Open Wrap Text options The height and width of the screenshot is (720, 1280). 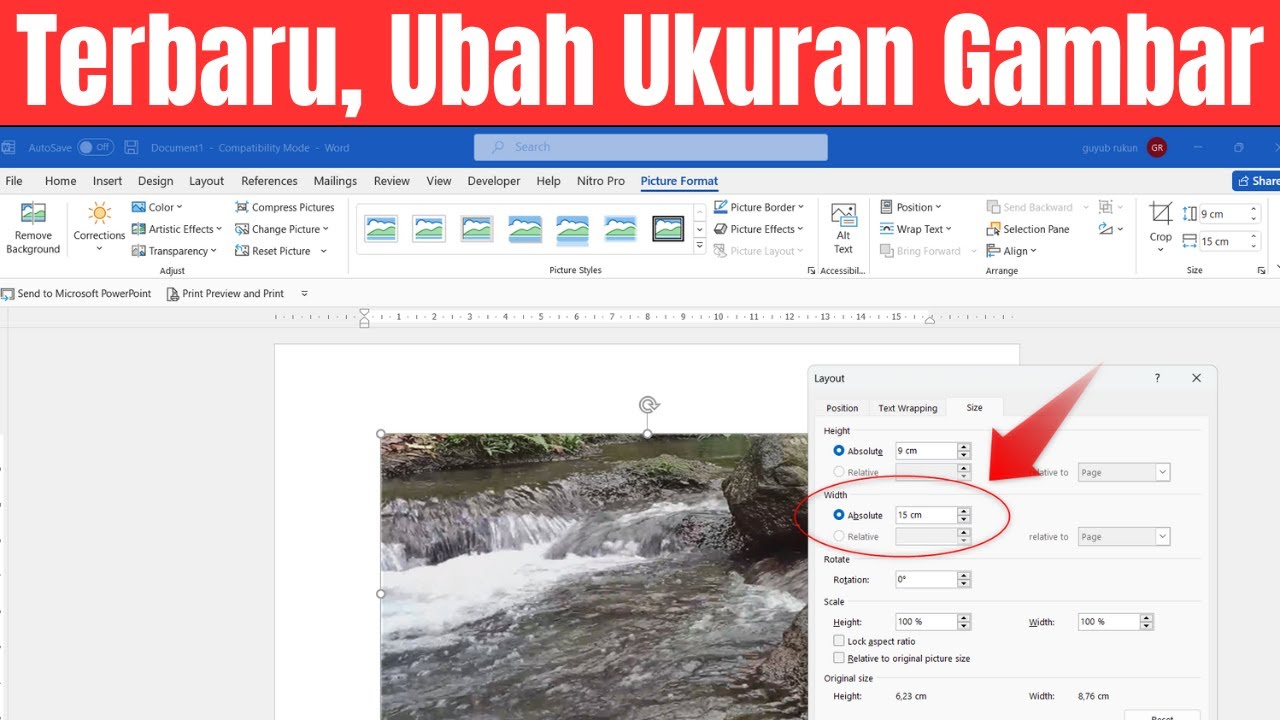[916, 229]
